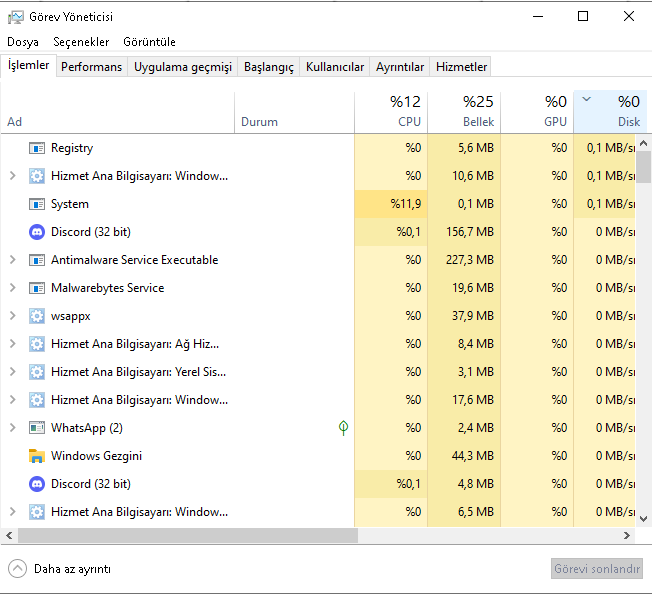Viewport: 652px width, 600px height.
Task: Click the horizontal scrollbar left arrow
Action: (9, 536)
